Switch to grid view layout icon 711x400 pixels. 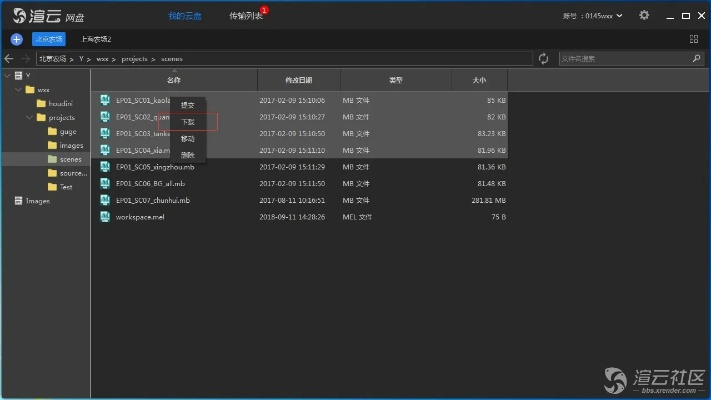[x=694, y=39]
